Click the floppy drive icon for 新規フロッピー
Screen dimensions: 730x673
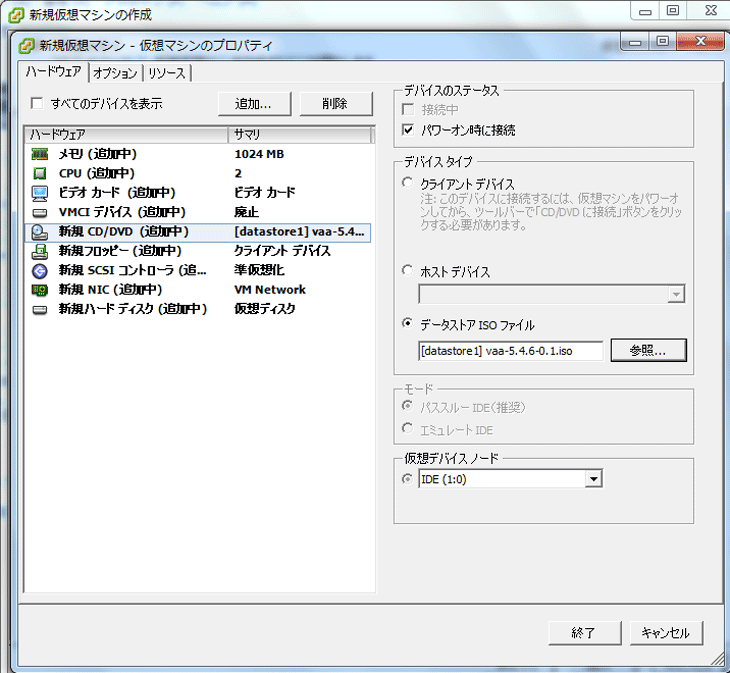point(40,251)
